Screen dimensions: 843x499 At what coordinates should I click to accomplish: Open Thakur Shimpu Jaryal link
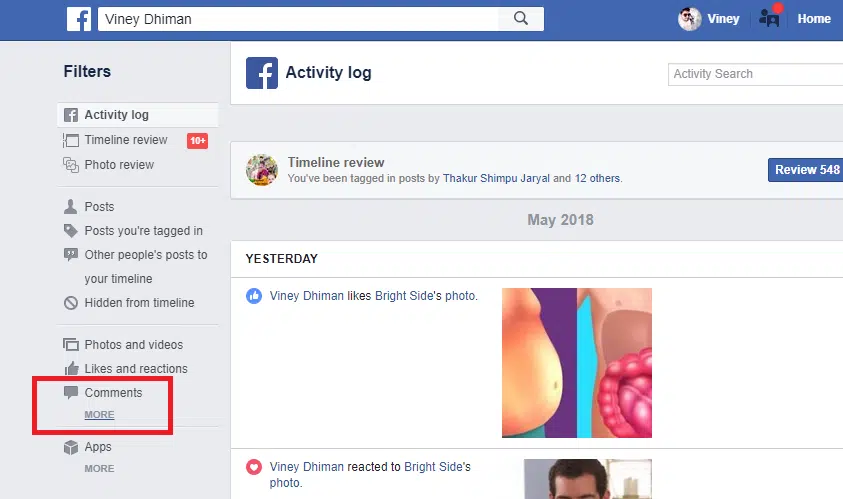tap(496, 179)
